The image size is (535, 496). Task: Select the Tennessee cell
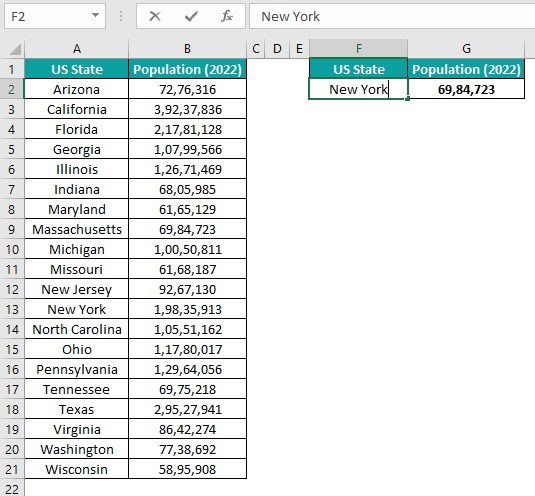point(77,389)
